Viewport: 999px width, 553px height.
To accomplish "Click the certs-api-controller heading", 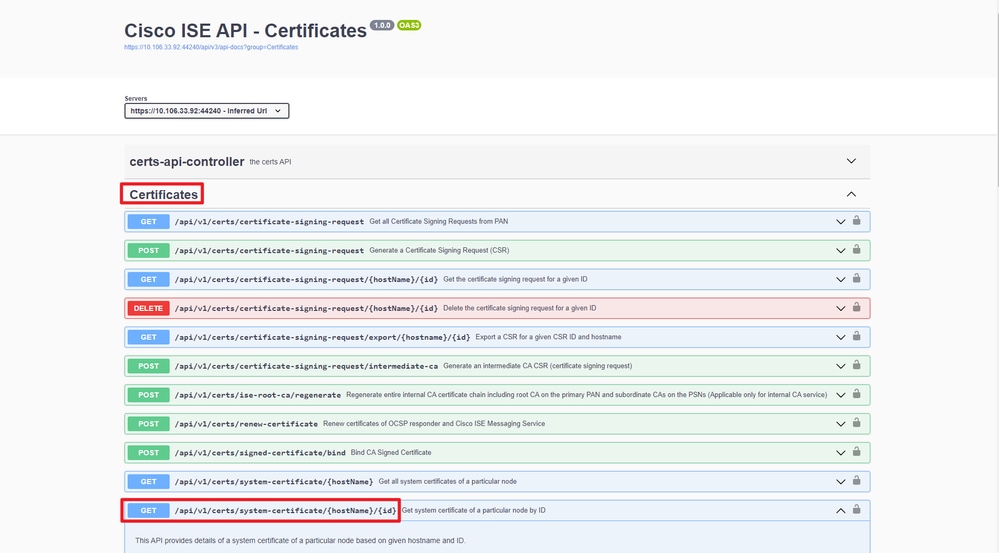I will click(187, 162).
